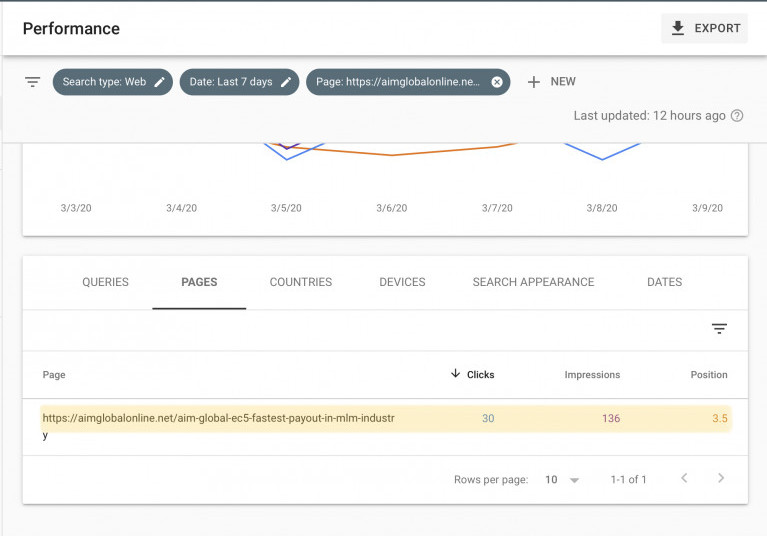Click the 3/9/20 chart date label
This screenshot has height=536, width=767.
point(707,208)
